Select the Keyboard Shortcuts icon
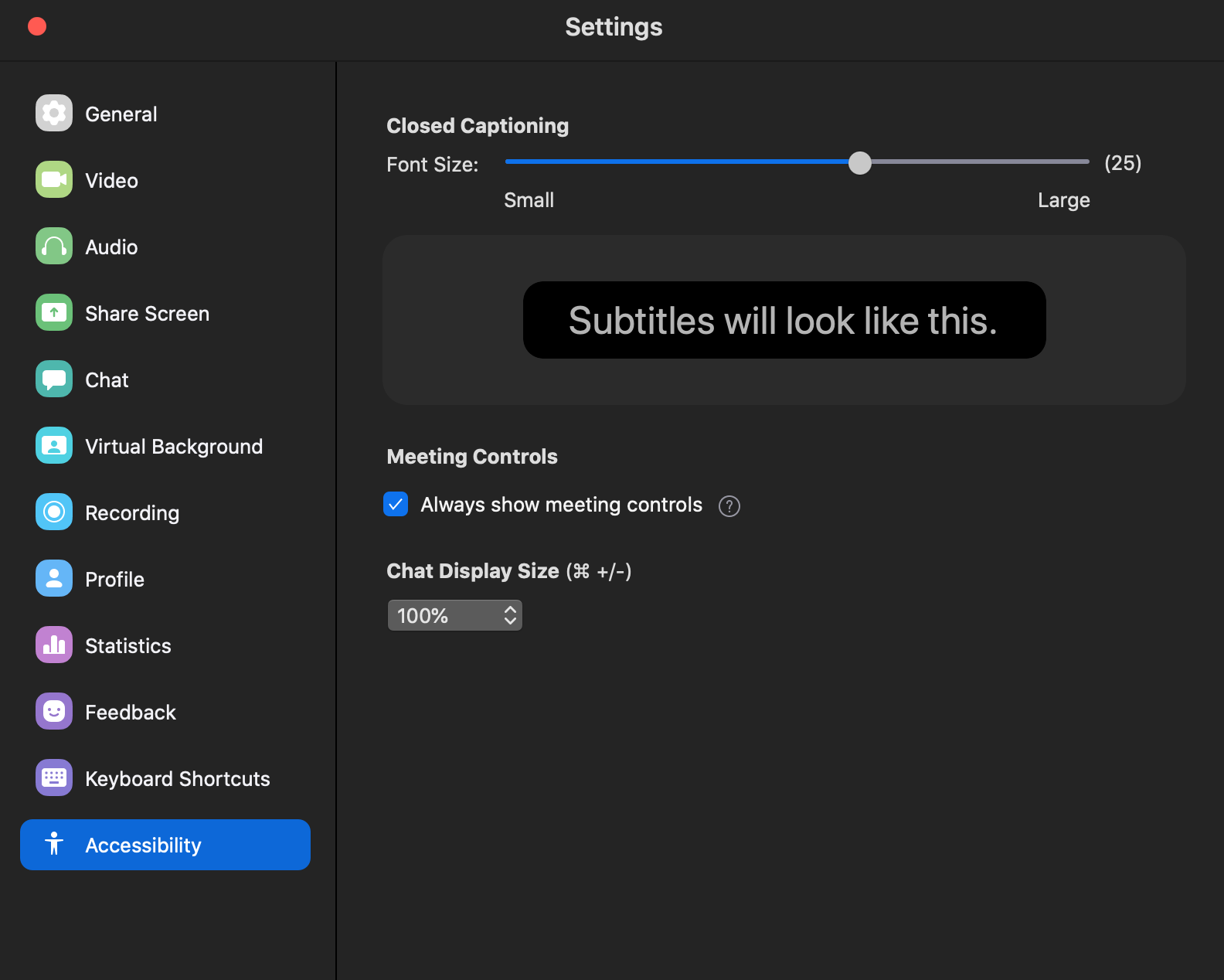 pyautogui.click(x=54, y=778)
